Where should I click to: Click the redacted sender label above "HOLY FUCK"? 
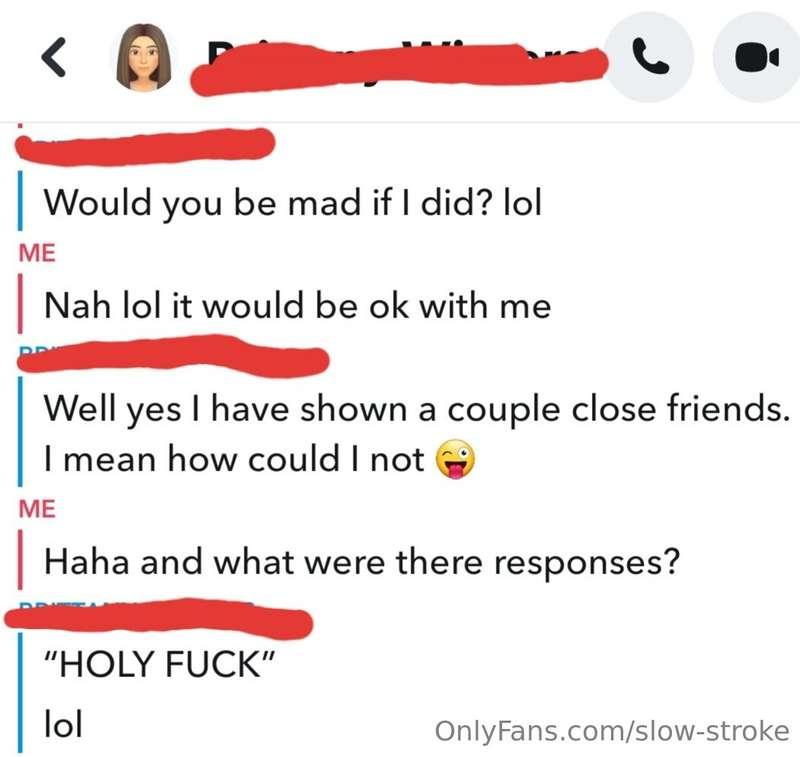coord(158,619)
